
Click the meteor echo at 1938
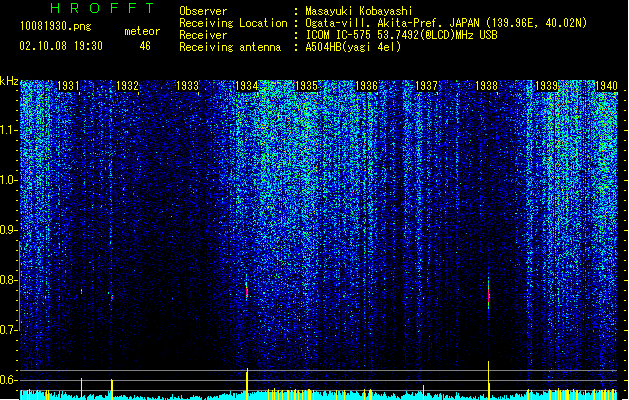[x=489, y=294]
